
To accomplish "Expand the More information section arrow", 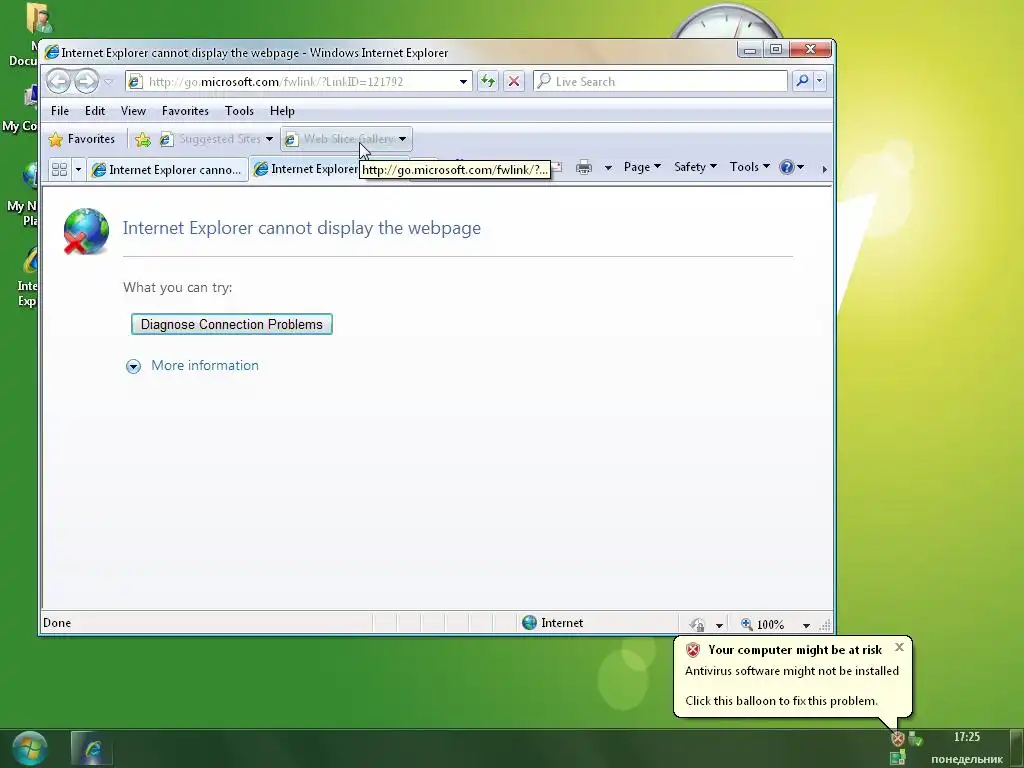I will coord(133,366).
